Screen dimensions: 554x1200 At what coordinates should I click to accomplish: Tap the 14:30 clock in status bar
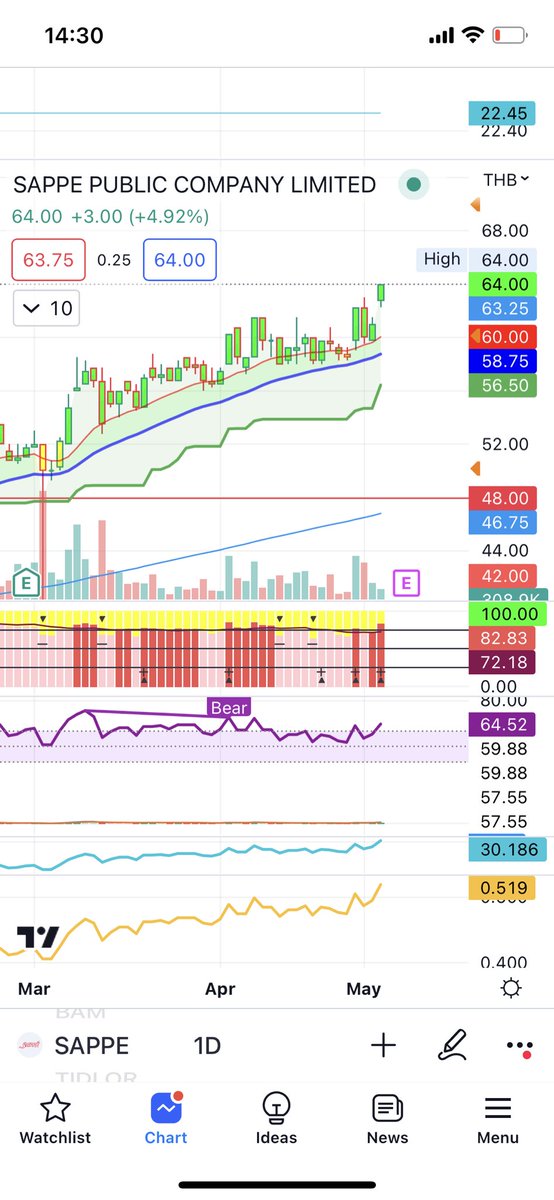(74, 35)
